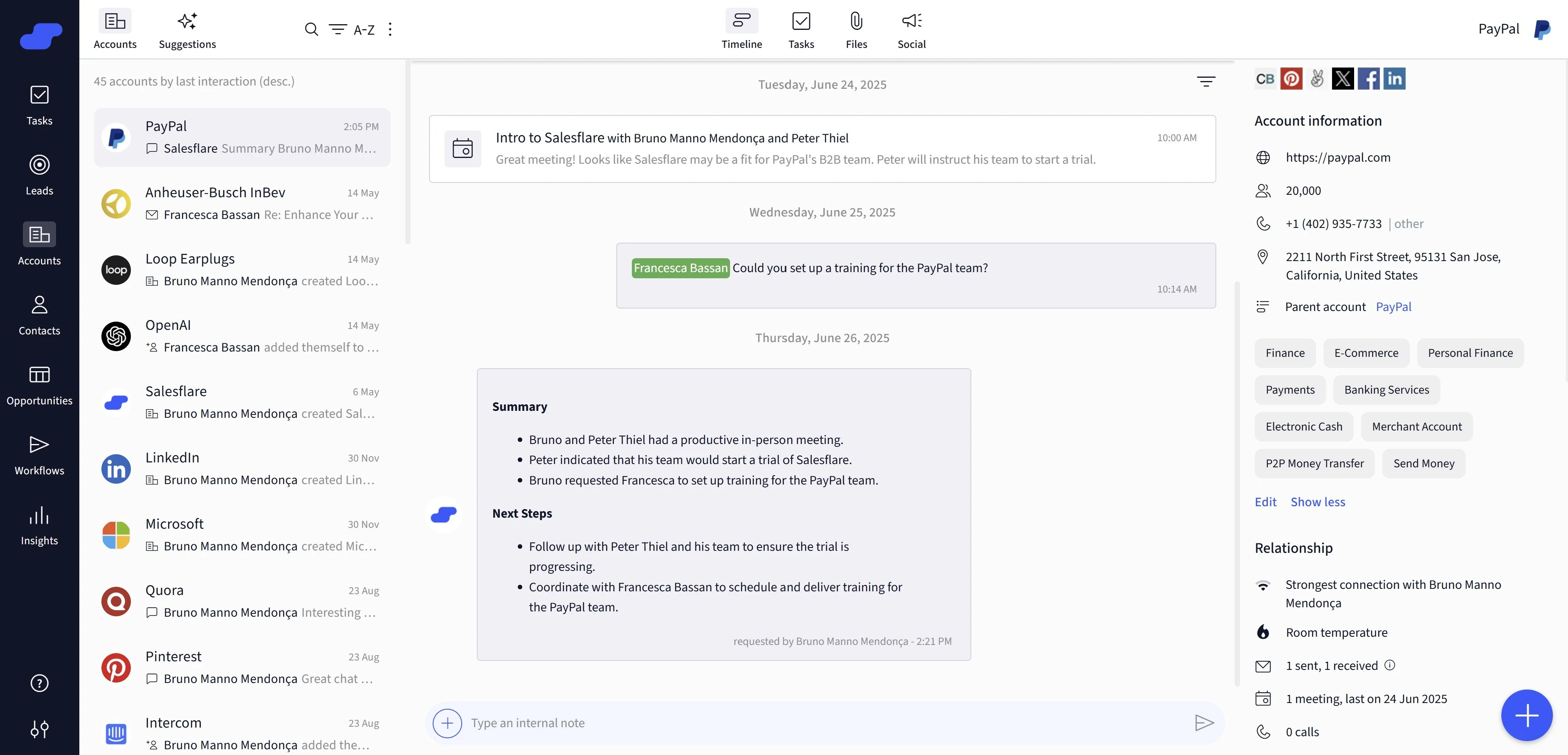Select the Pinterest account in the list
The image size is (1568, 755).
(242, 669)
